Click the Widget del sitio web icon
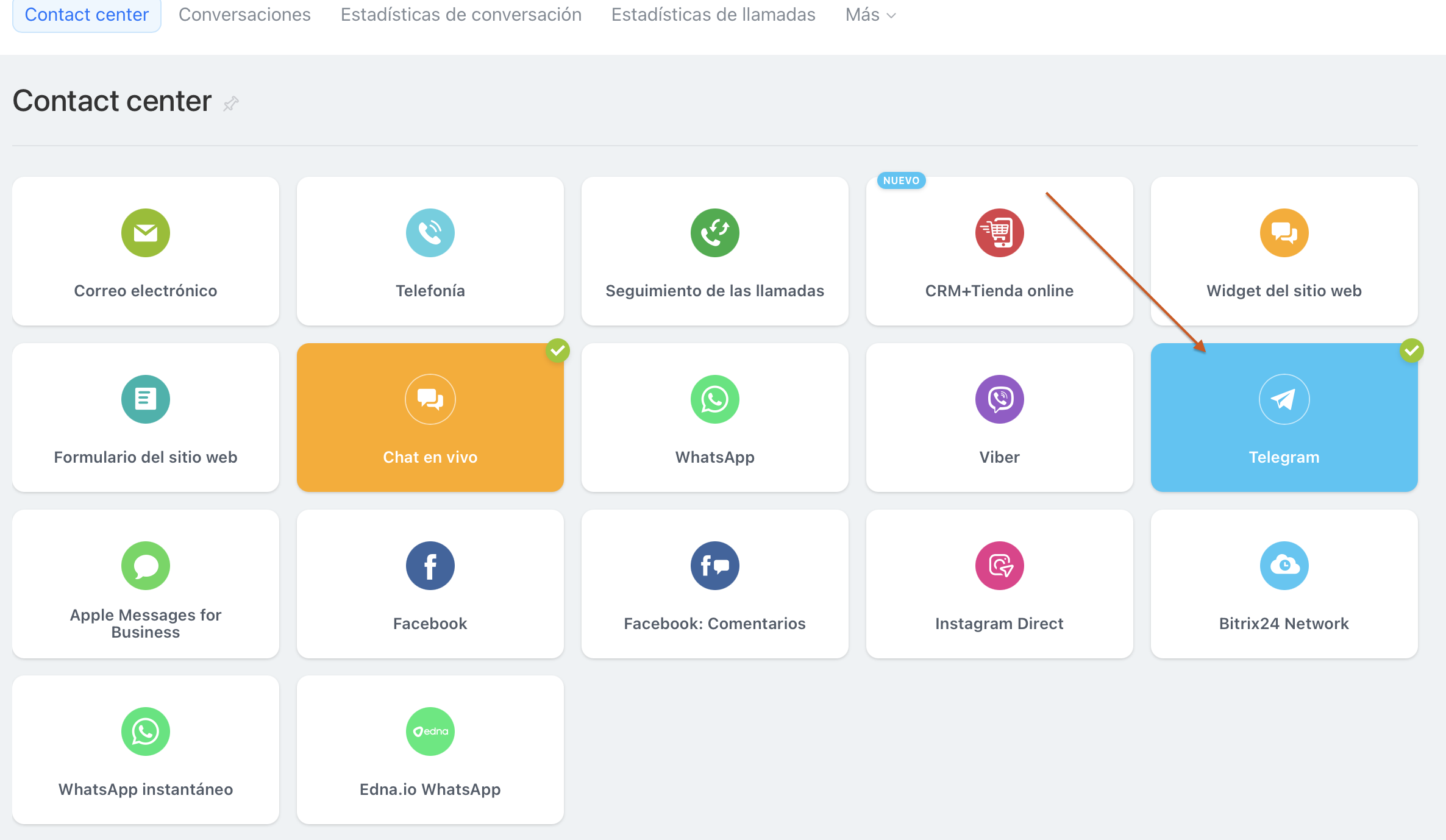This screenshot has width=1446, height=840. 1284,233
